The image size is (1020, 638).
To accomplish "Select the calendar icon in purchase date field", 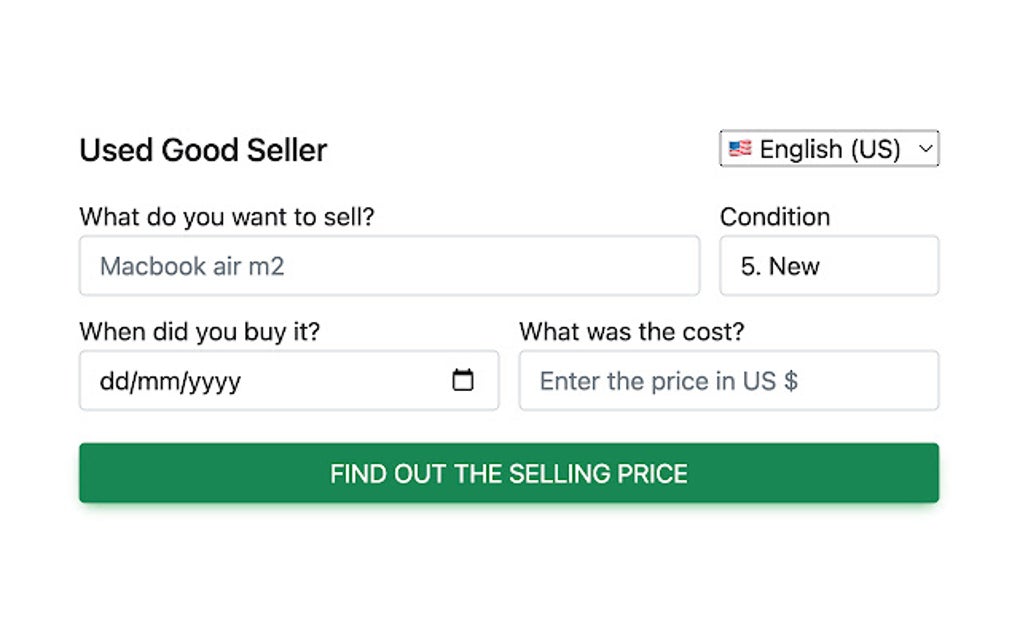I will 463,380.
